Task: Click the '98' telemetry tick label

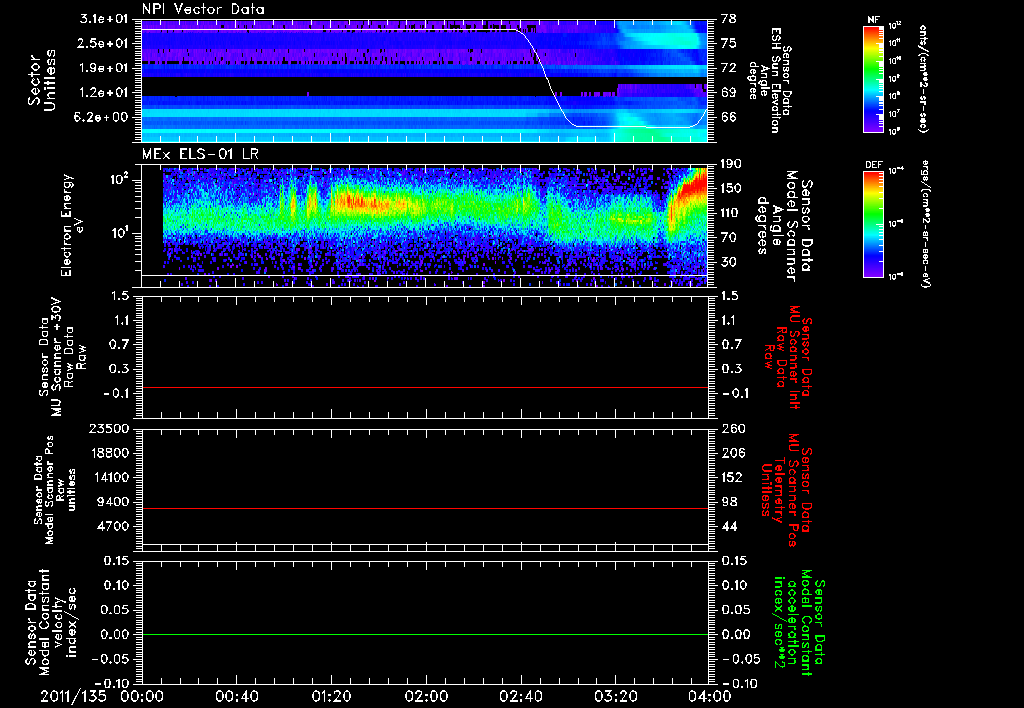Action: [x=729, y=502]
